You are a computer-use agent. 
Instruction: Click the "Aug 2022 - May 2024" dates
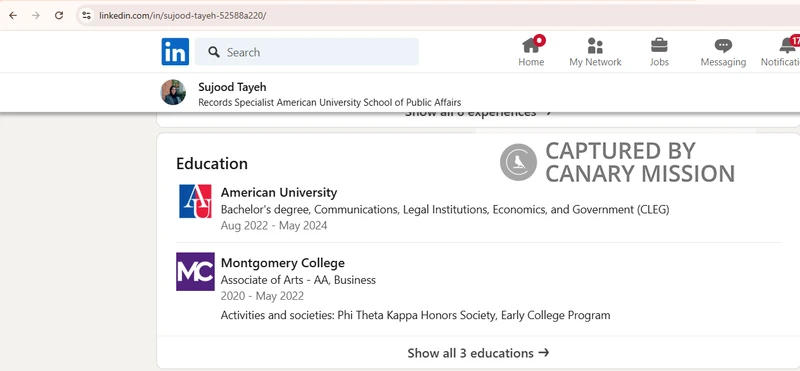coord(274,226)
